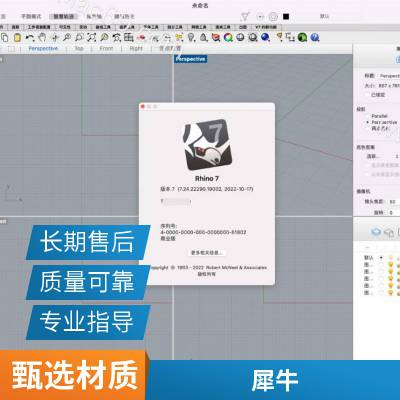Screen dimensions: 400x400
Task: Click the black color swatch in top bar
Action: click(x=286, y=17)
